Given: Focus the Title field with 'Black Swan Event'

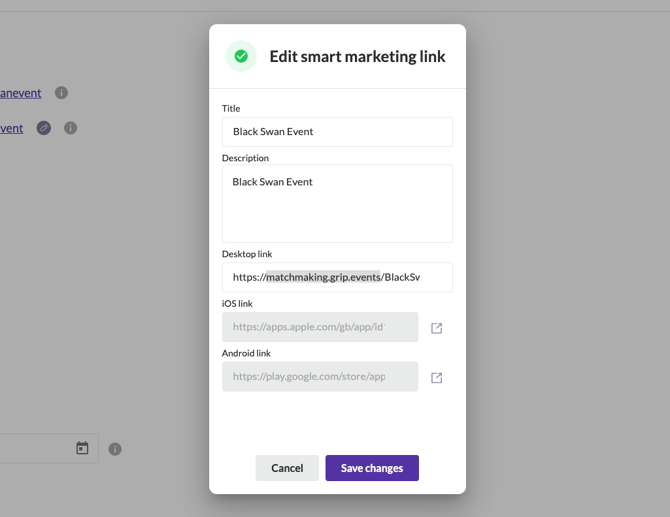Looking at the screenshot, I should (337, 132).
